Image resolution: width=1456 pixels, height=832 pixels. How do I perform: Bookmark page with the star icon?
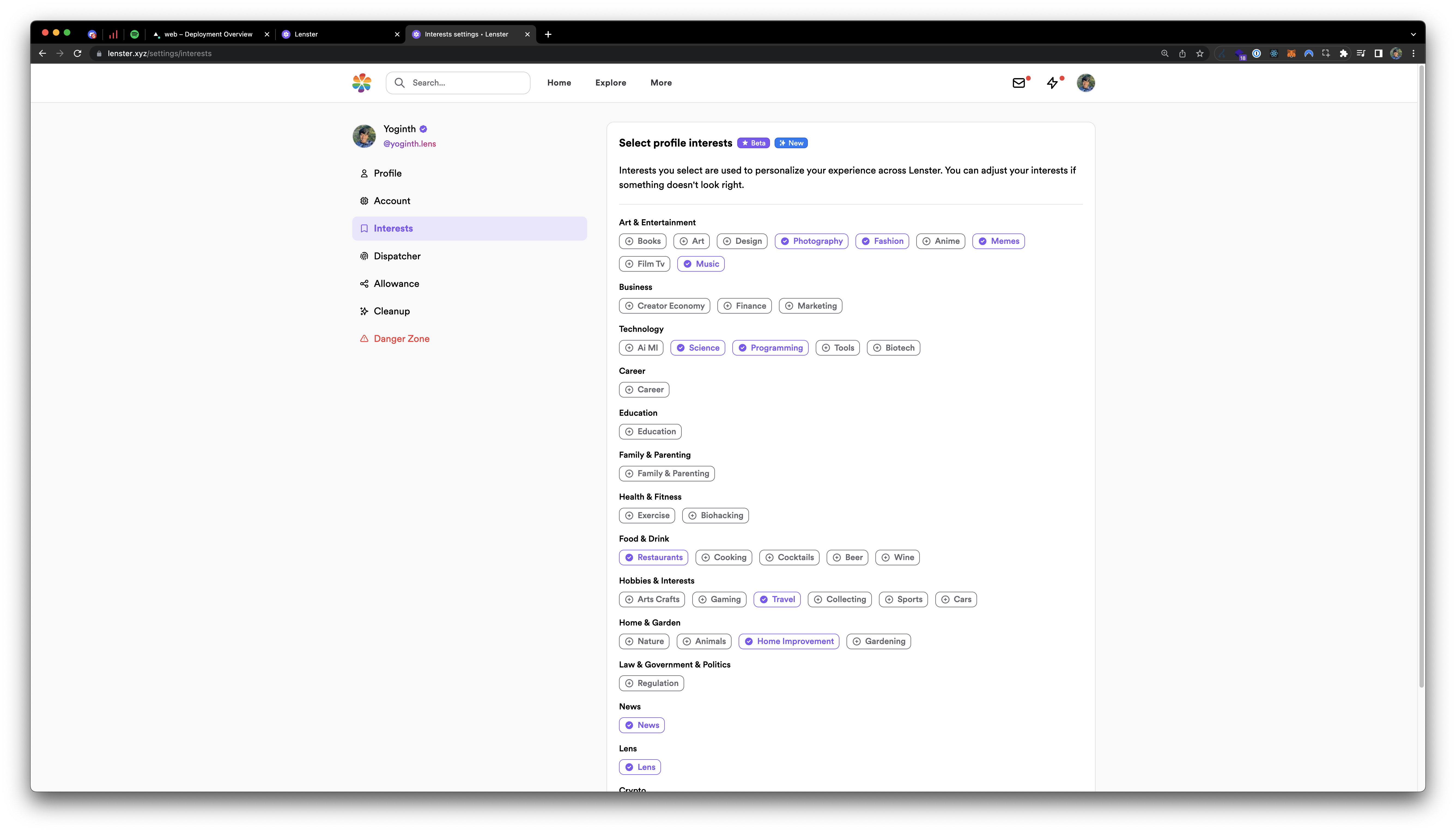[x=1200, y=53]
